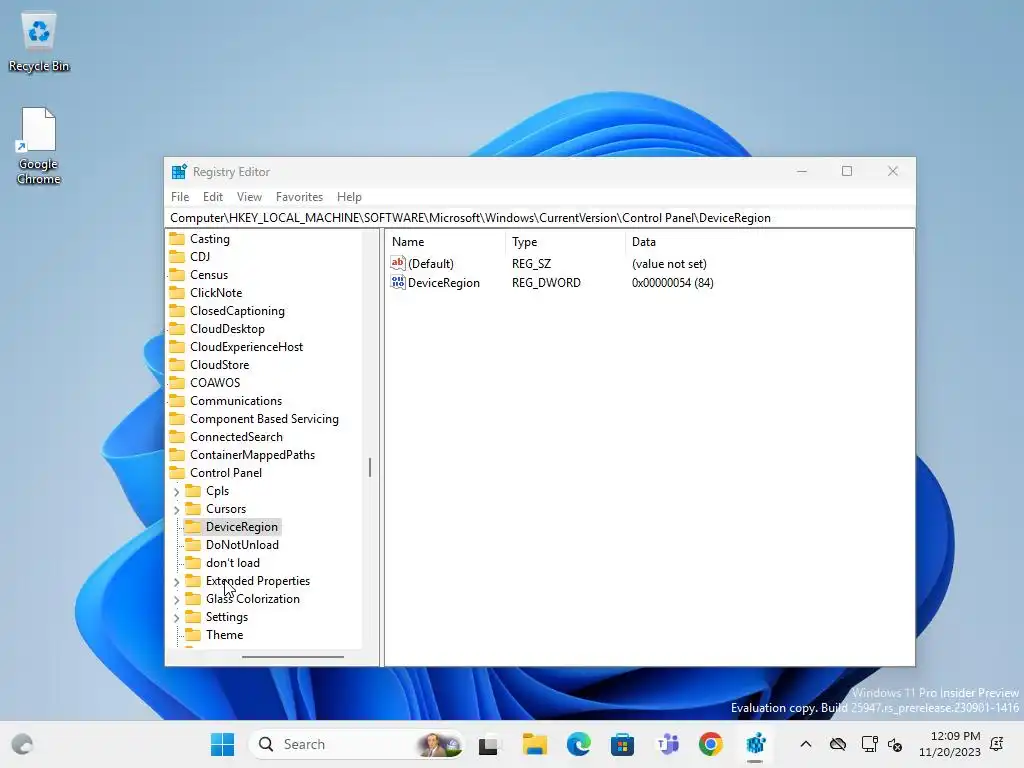Select the CloudExperienceHost key

tap(246, 346)
